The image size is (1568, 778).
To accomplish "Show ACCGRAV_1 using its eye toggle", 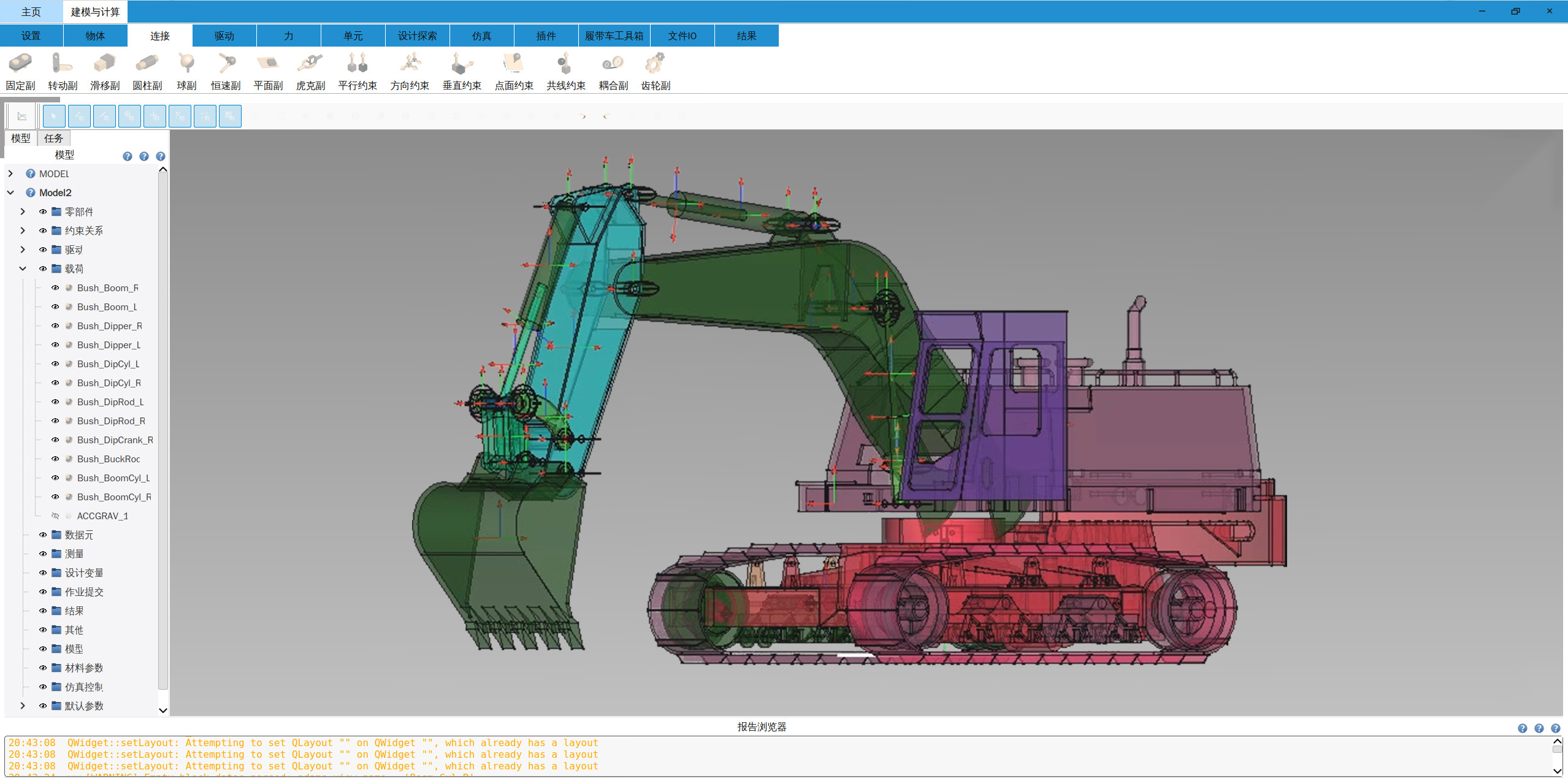I will 55,516.
